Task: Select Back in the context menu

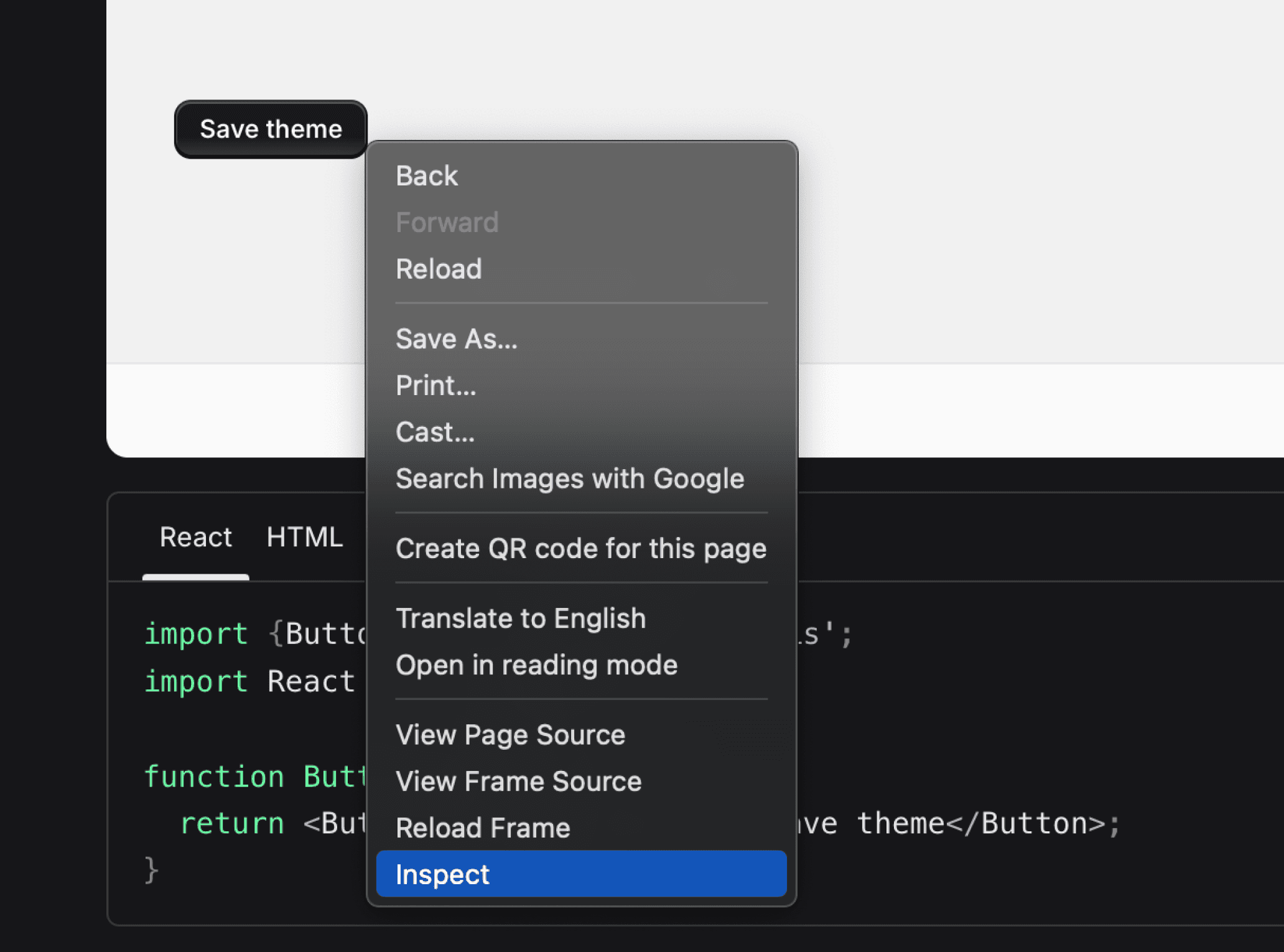Action: pos(427,176)
